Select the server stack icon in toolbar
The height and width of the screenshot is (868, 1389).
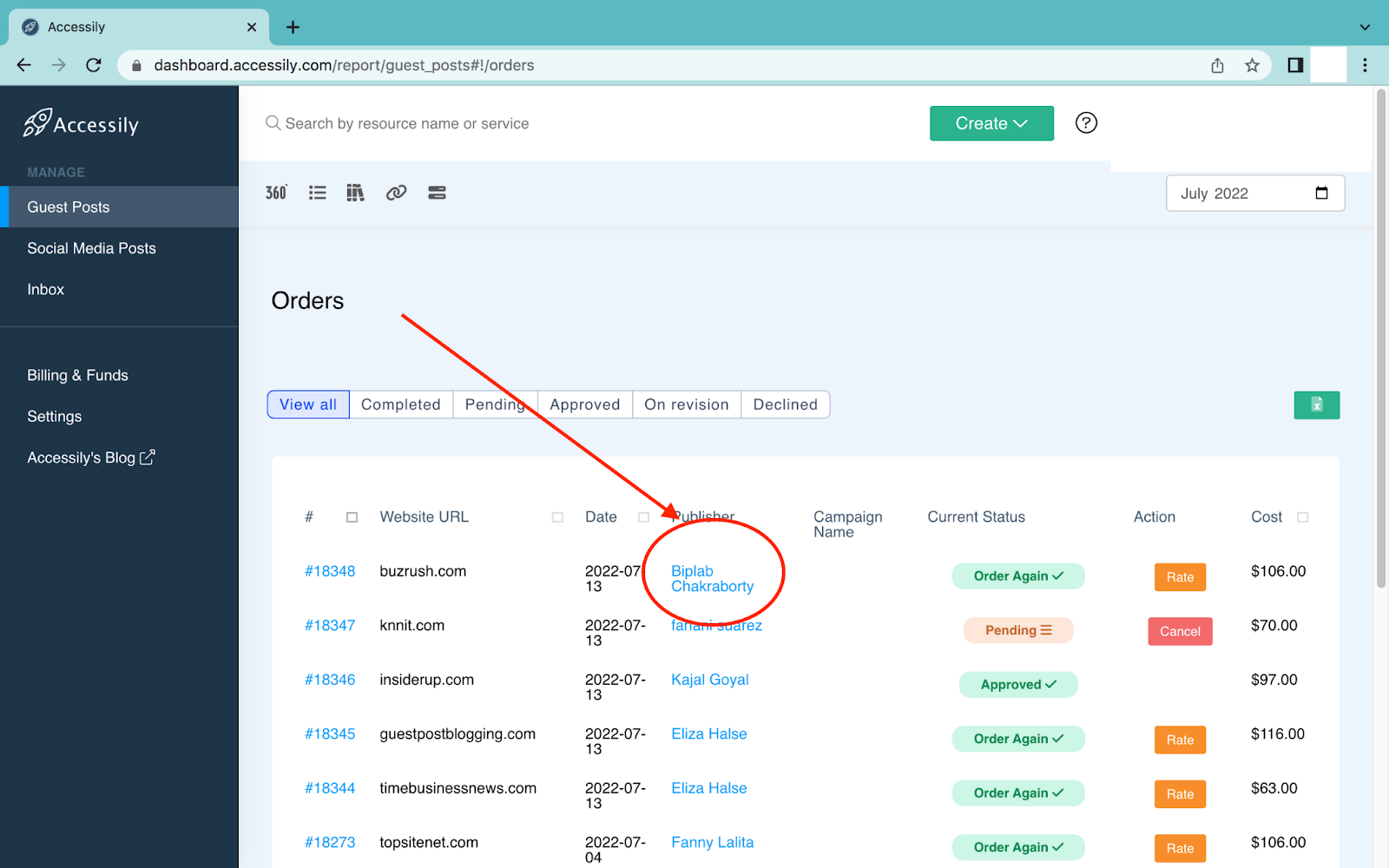[x=437, y=193]
